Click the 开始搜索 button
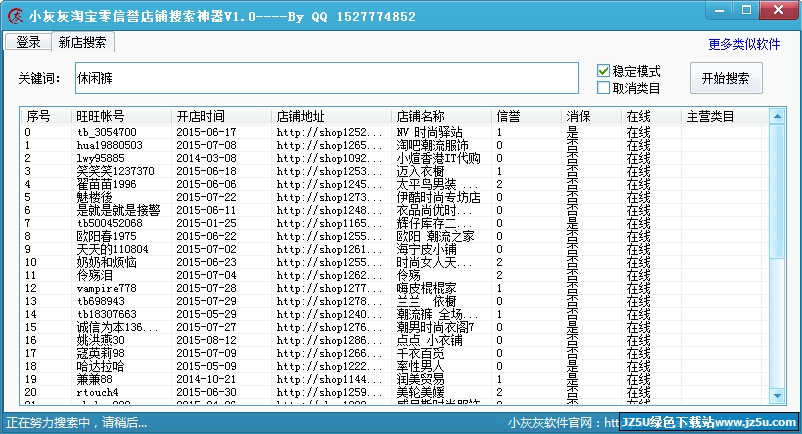Screen dimensions: 802x434 tap(726, 78)
